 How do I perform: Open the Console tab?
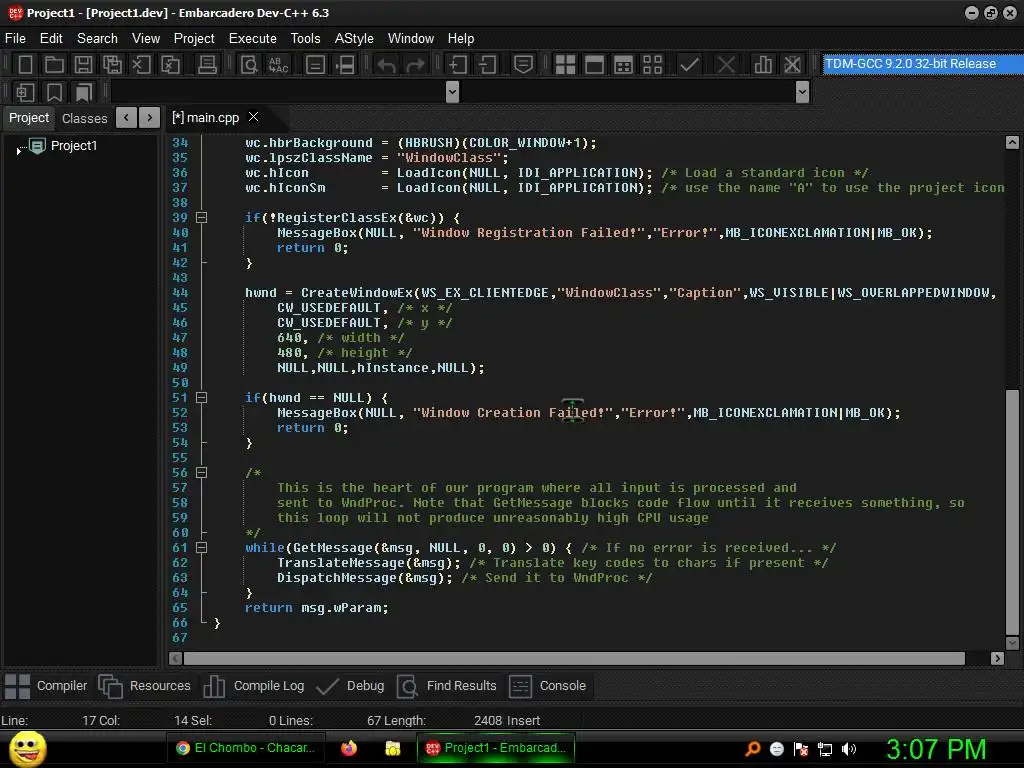click(x=547, y=686)
